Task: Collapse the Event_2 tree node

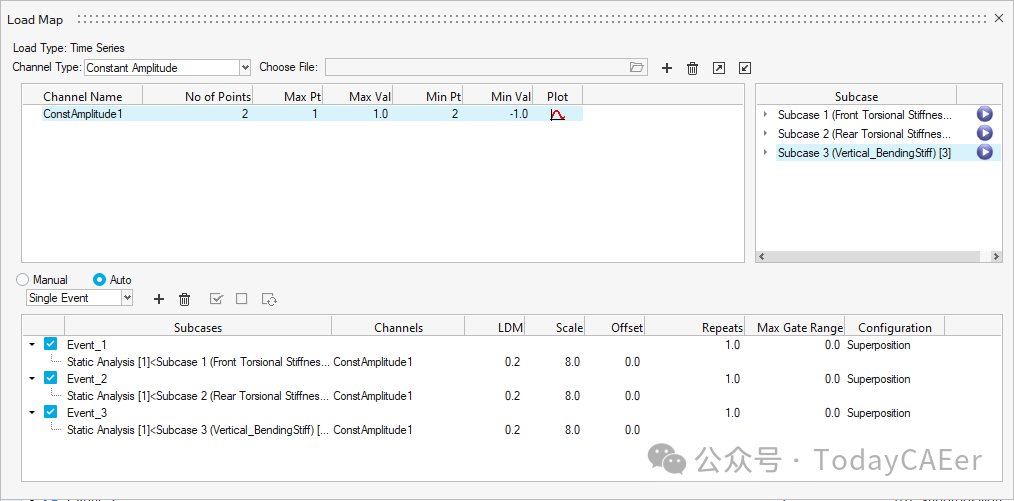Action: click(x=32, y=379)
